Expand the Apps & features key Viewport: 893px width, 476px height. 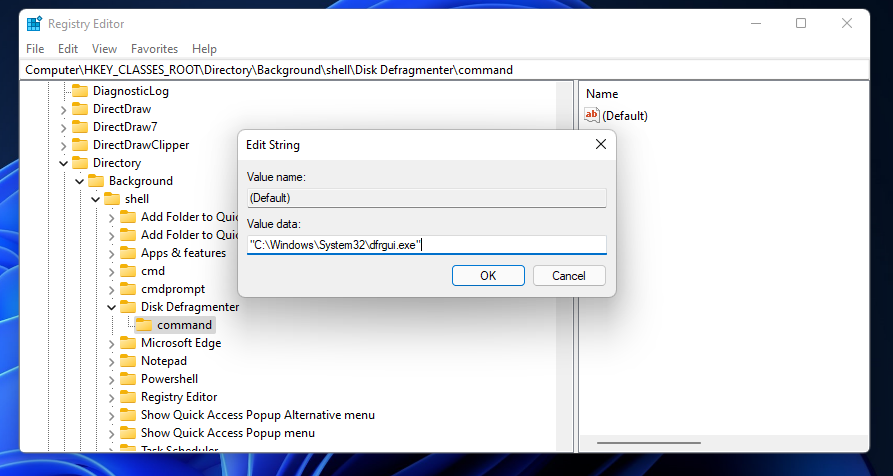(x=111, y=253)
